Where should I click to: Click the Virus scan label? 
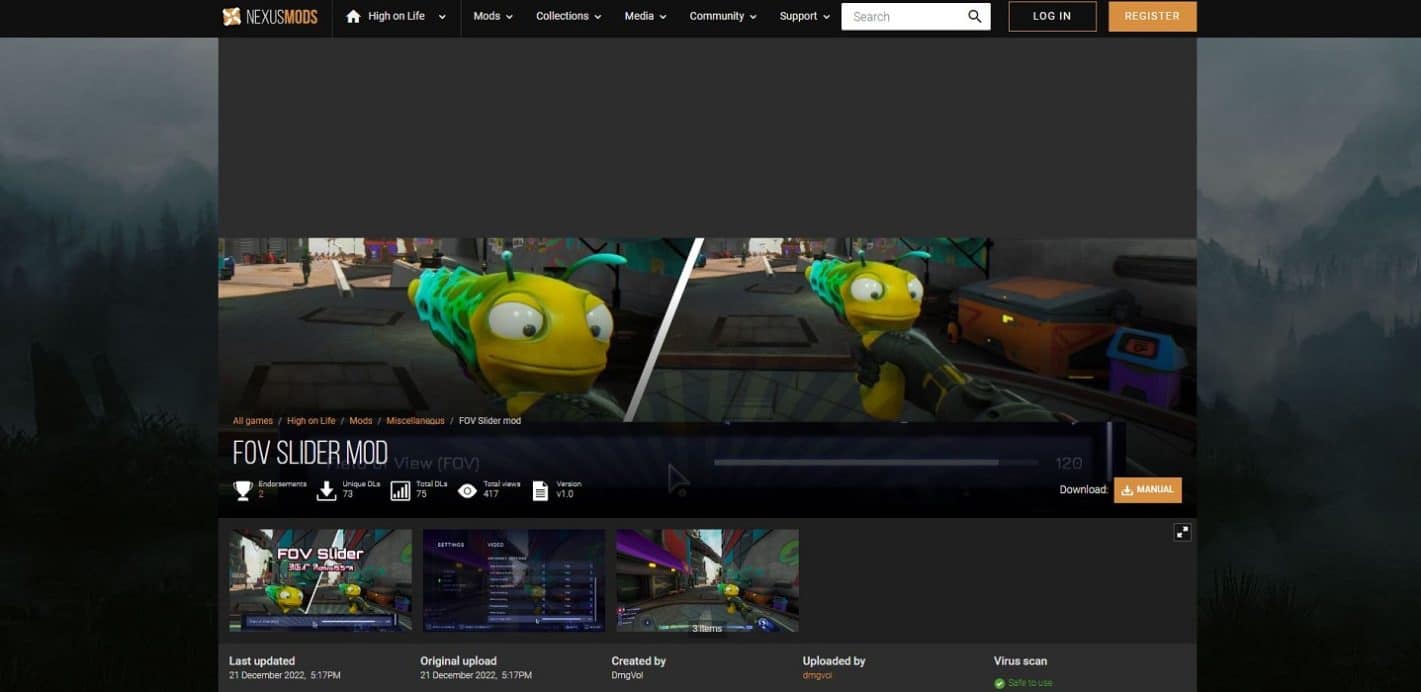pos(1020,661)
